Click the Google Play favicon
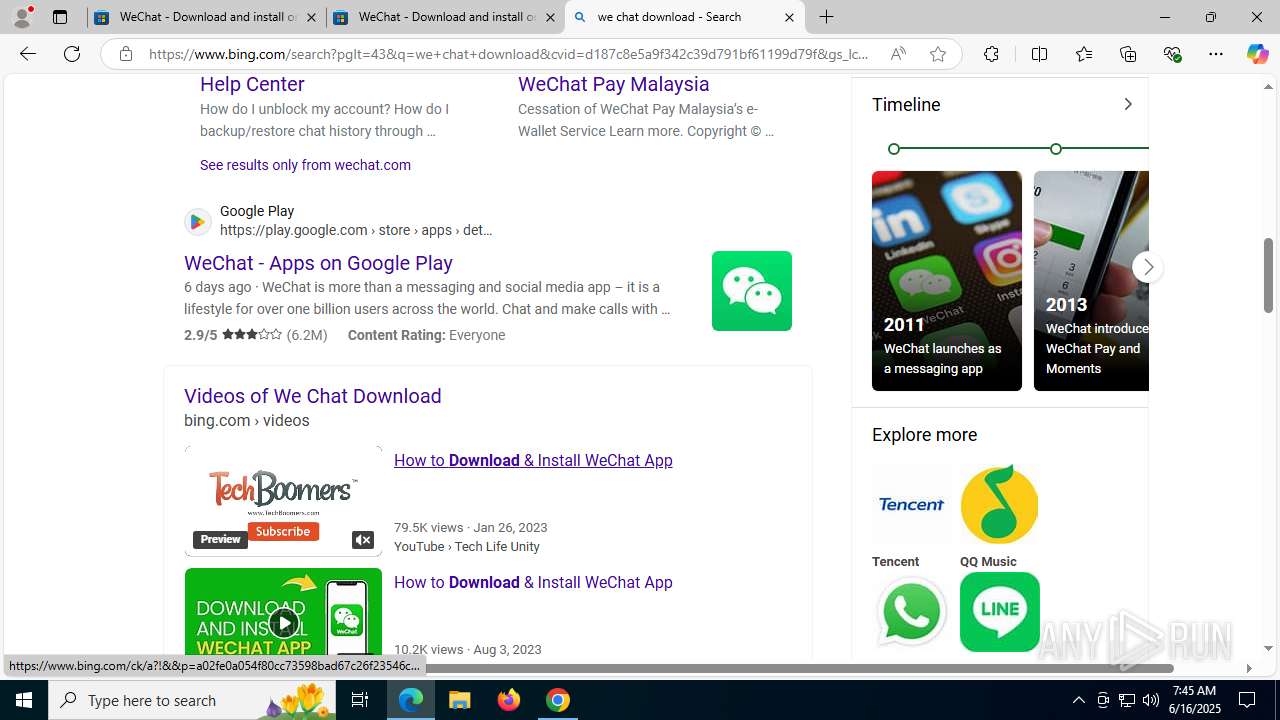 pos(198,222)
